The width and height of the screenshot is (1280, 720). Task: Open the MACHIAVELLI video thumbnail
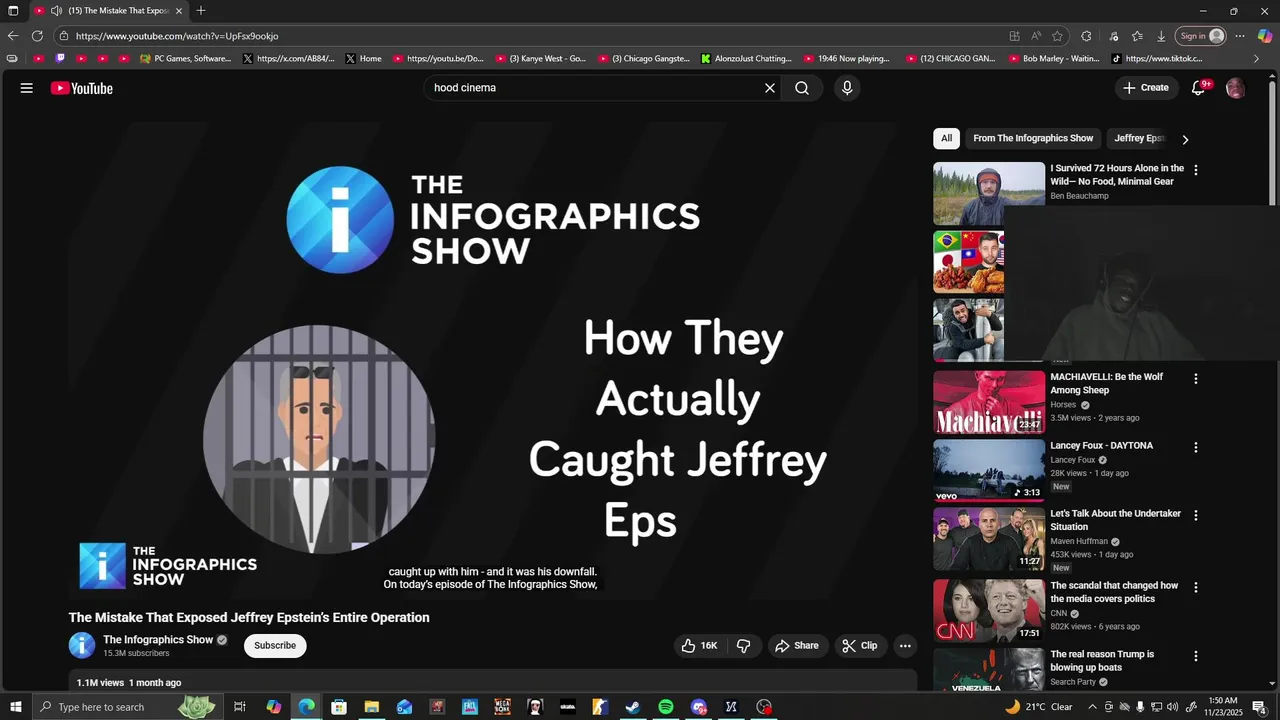[989, 403]
